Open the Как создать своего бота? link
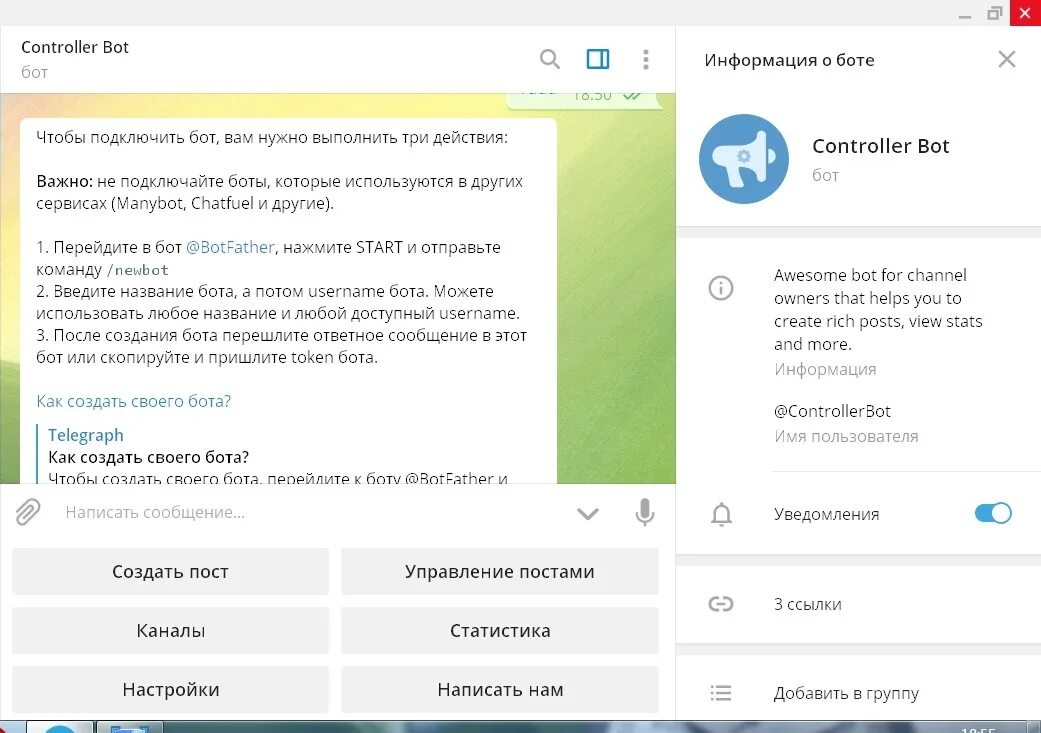 [x=133, y=401]
